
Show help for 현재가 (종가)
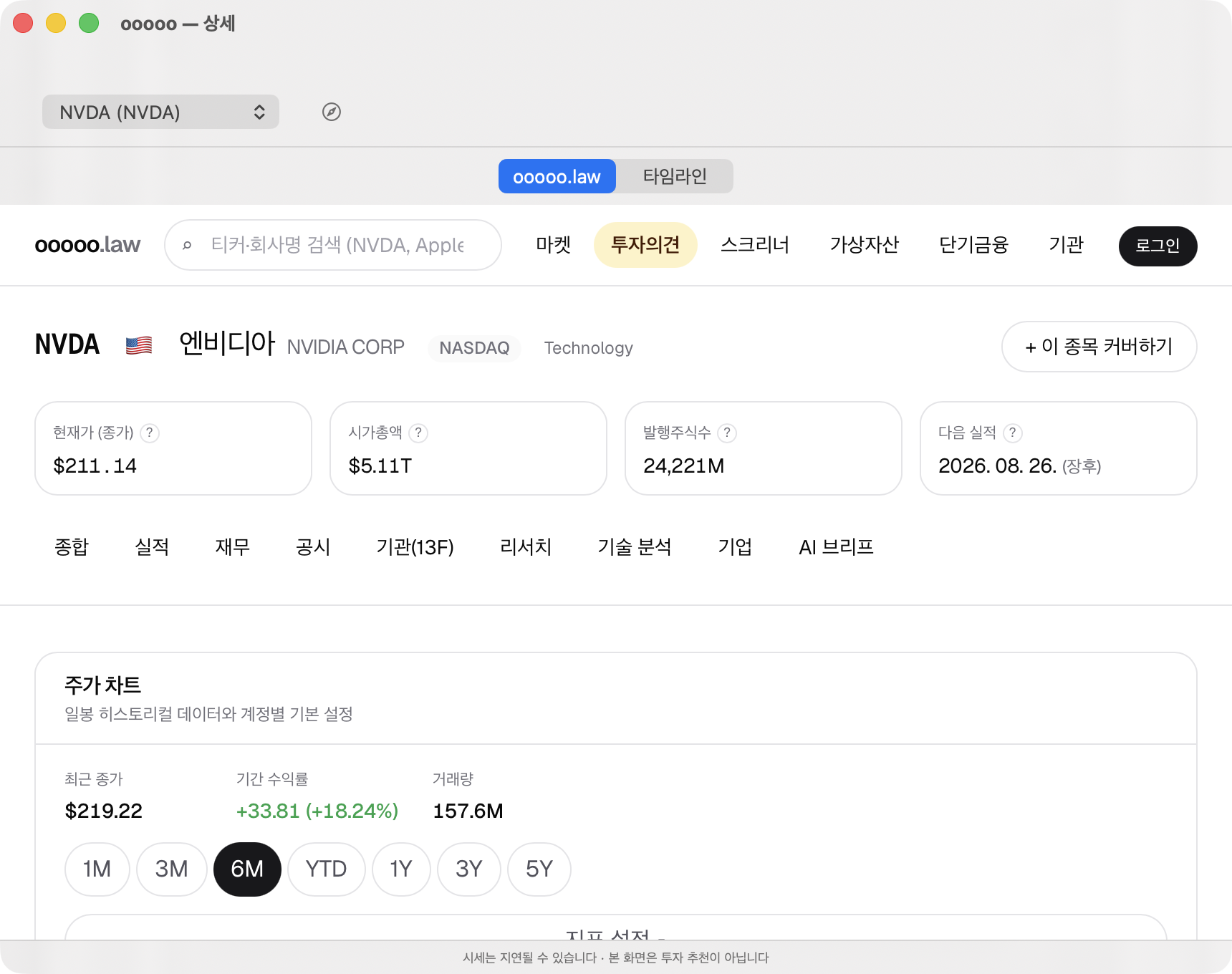click(150, 433)
